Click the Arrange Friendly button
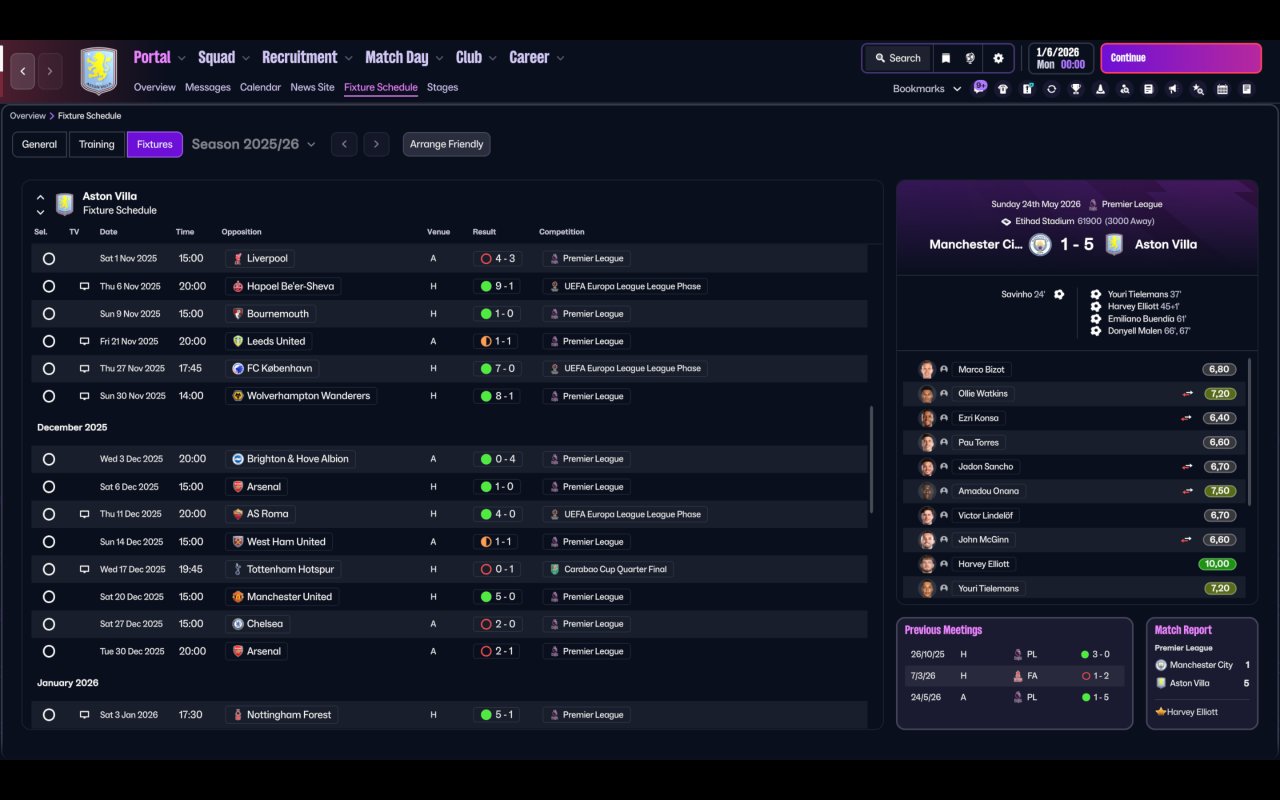The width and height of the screenshot is (1280, 800). tap(446, 144)
